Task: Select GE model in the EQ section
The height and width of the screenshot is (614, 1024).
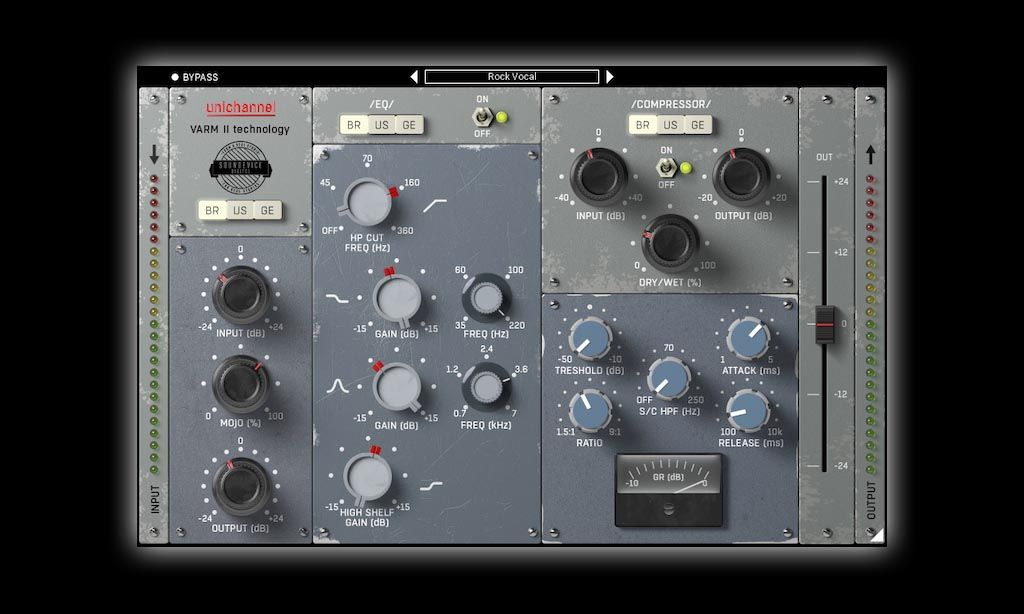Action: click(409, 125)
